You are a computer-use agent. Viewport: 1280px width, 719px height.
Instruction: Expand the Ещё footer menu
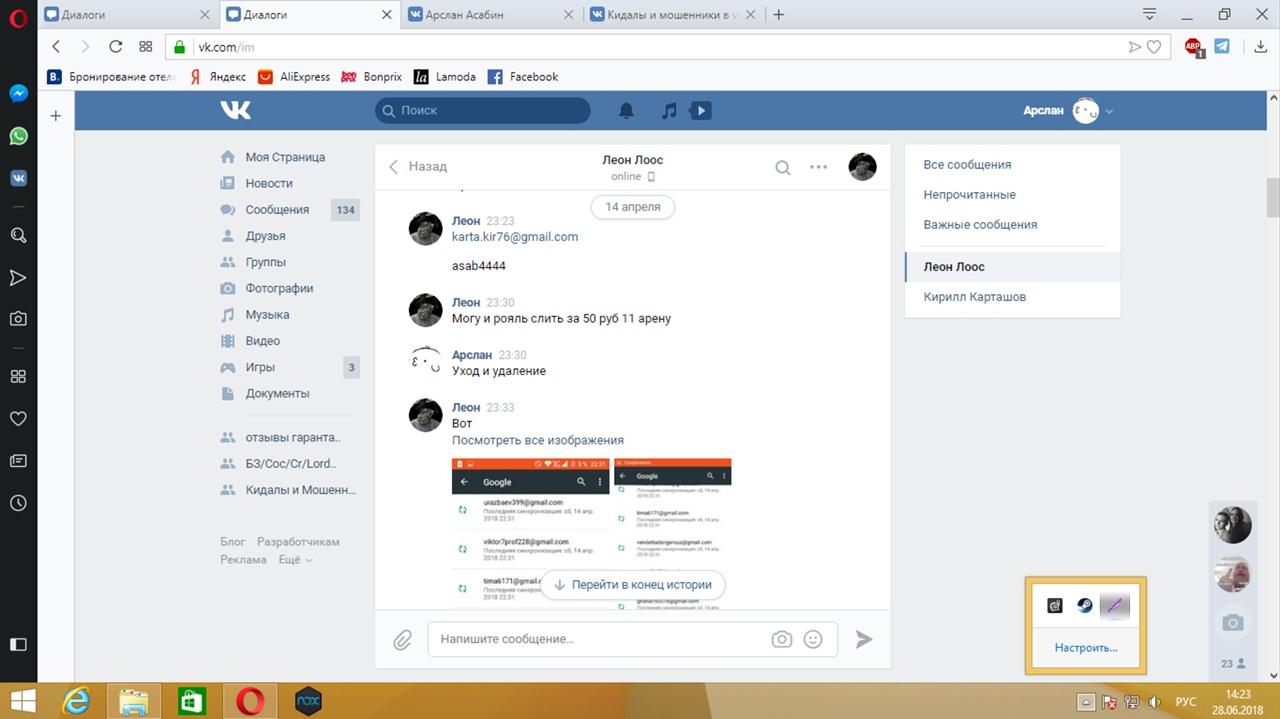[x=295, y=560]
